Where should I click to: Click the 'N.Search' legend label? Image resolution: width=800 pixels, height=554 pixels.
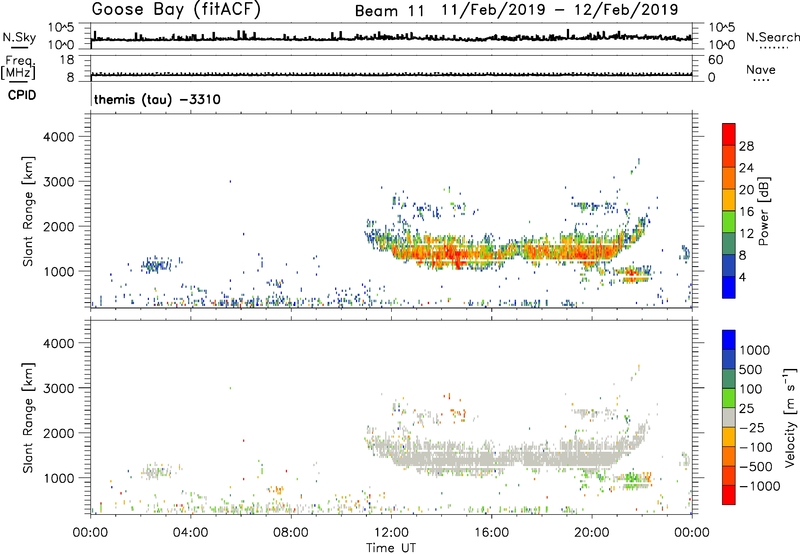(773, 37)
